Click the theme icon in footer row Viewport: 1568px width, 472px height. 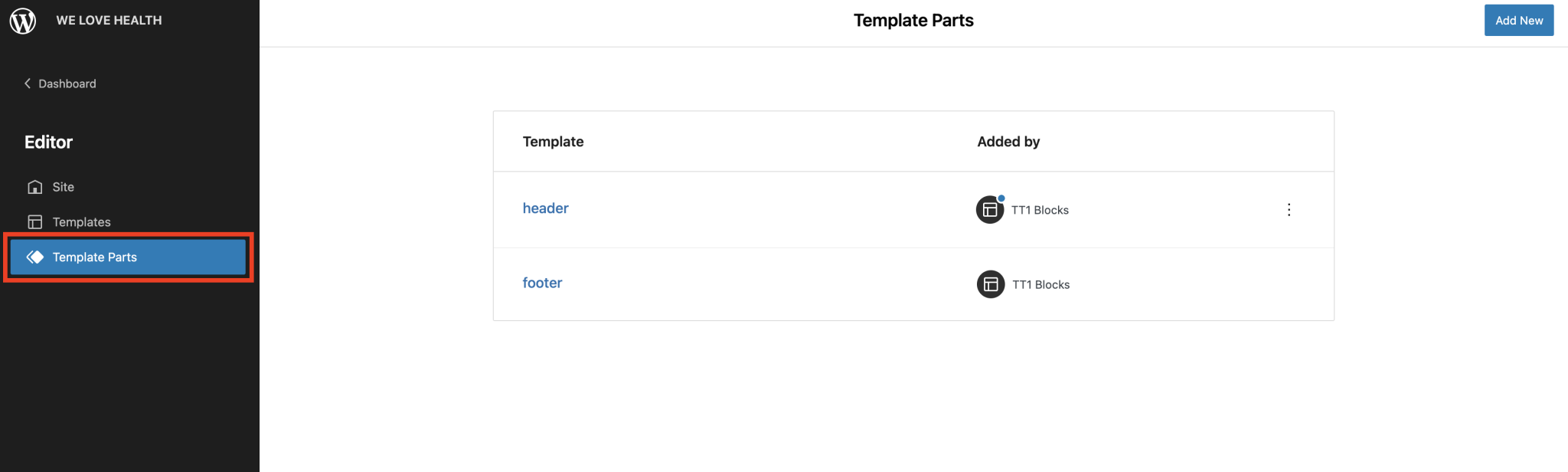[x=990, y=284]
